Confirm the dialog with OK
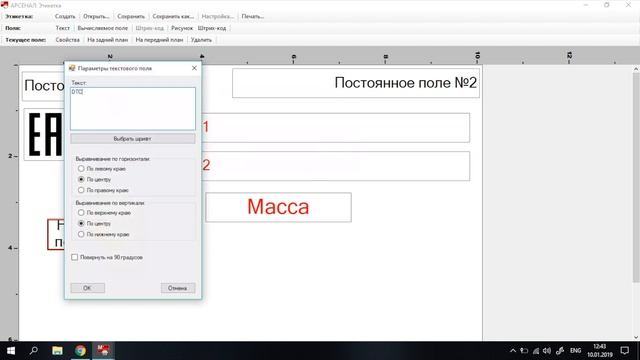 tap(87, 288)
